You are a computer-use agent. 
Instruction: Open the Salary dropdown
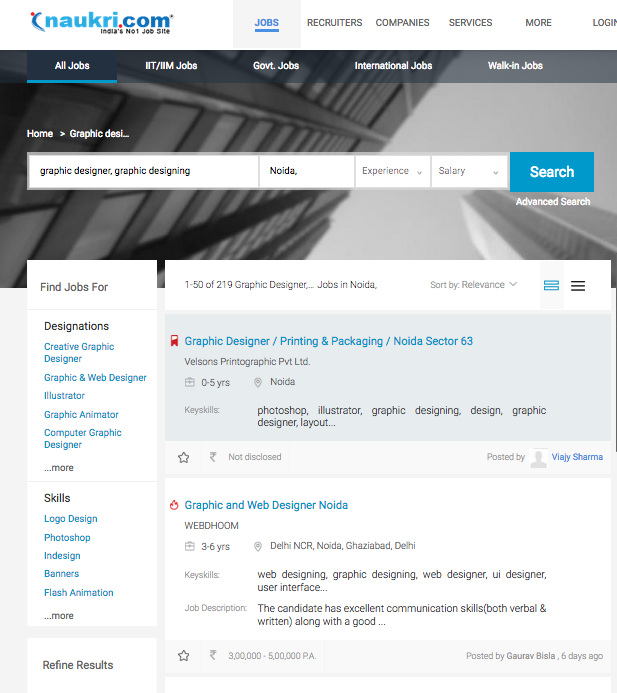click(x=469, y=171)
